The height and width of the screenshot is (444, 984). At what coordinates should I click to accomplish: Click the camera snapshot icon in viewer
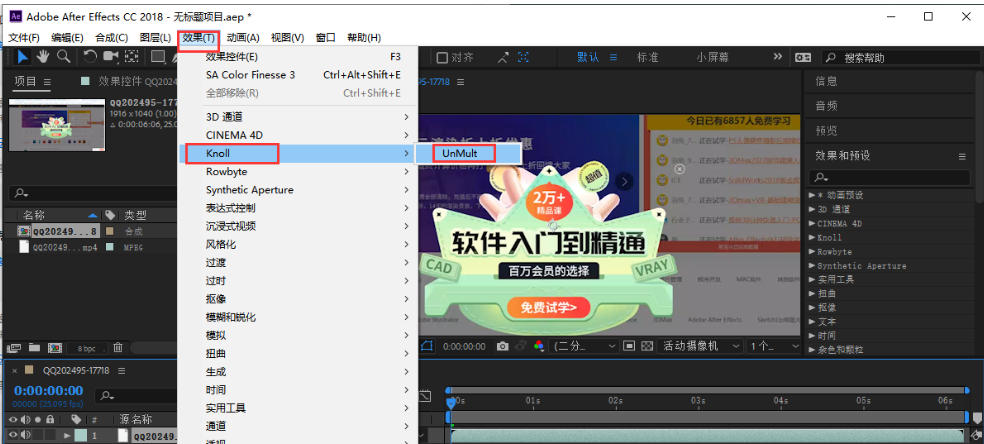coord(503,346)
